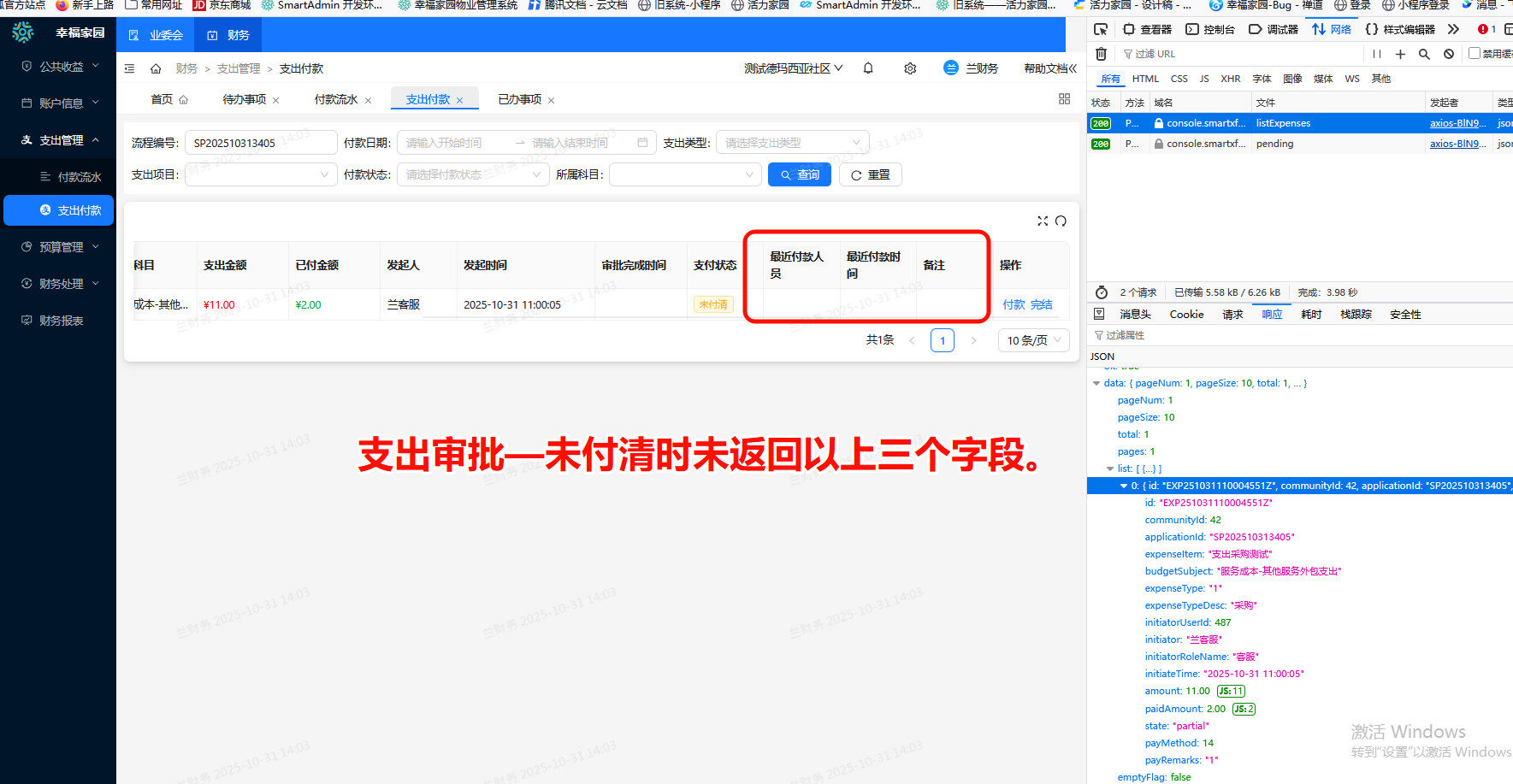This screenshot has height=784, width=1513.
Task: Click the fullscreen expand icon above the table
Action: click(1042, 221)
